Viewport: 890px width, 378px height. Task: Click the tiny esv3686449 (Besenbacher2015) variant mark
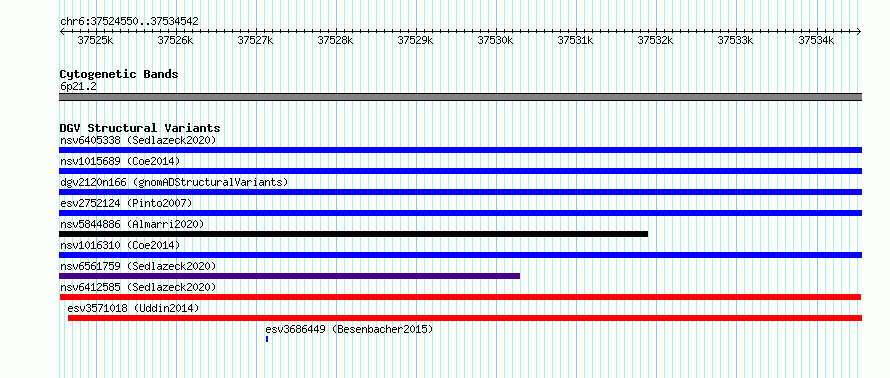click(267, 339)
